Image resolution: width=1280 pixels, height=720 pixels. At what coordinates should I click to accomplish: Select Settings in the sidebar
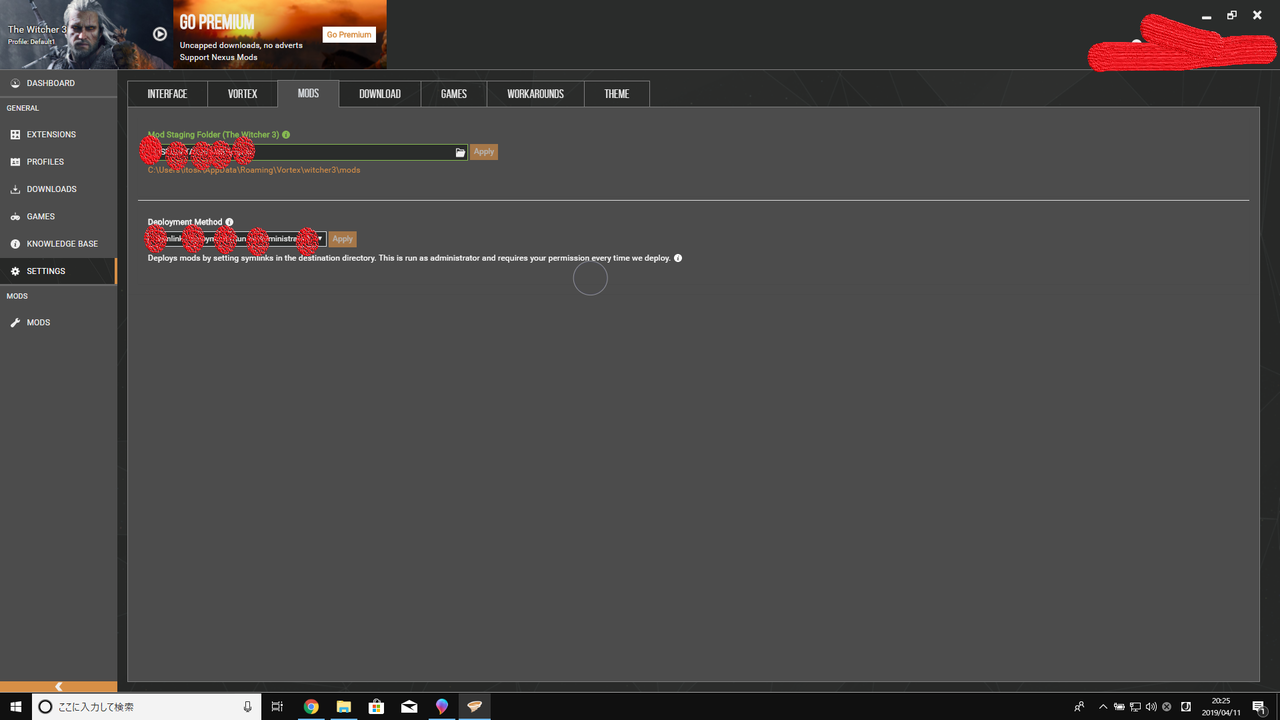[x=58, y=271]
